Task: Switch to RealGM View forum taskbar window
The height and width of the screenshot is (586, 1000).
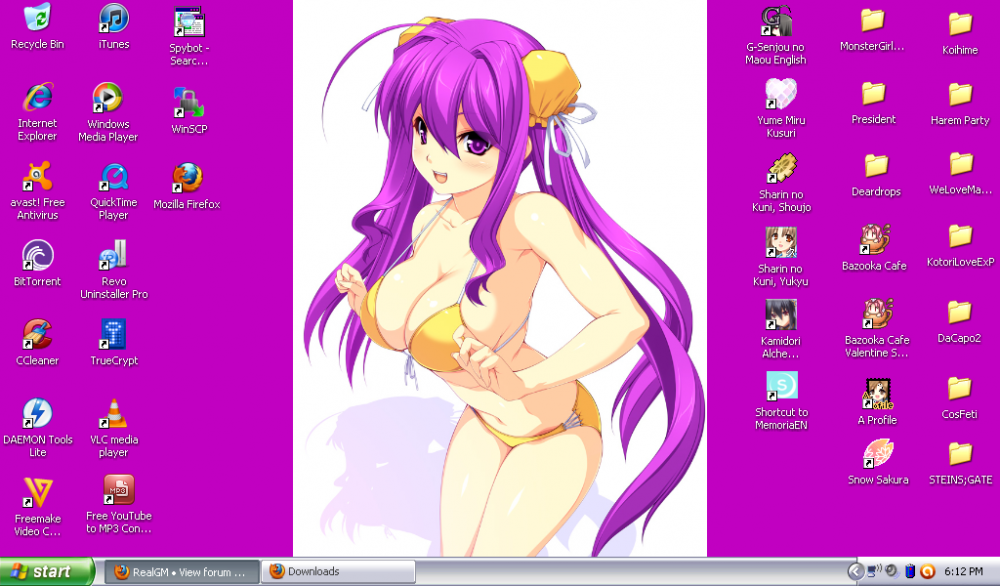Action: [181, 572]
